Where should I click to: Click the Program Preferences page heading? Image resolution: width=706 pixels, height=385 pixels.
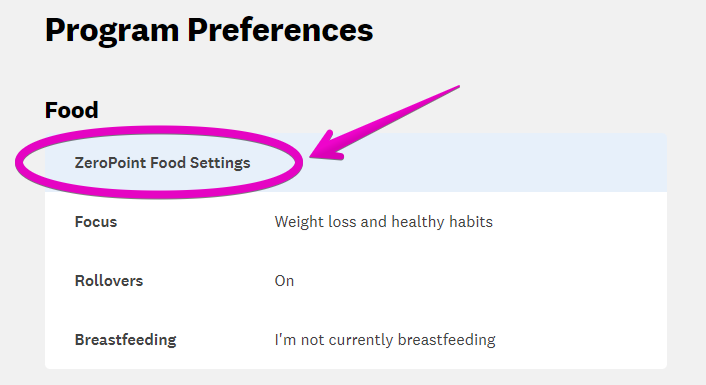(x=209, y=31)
